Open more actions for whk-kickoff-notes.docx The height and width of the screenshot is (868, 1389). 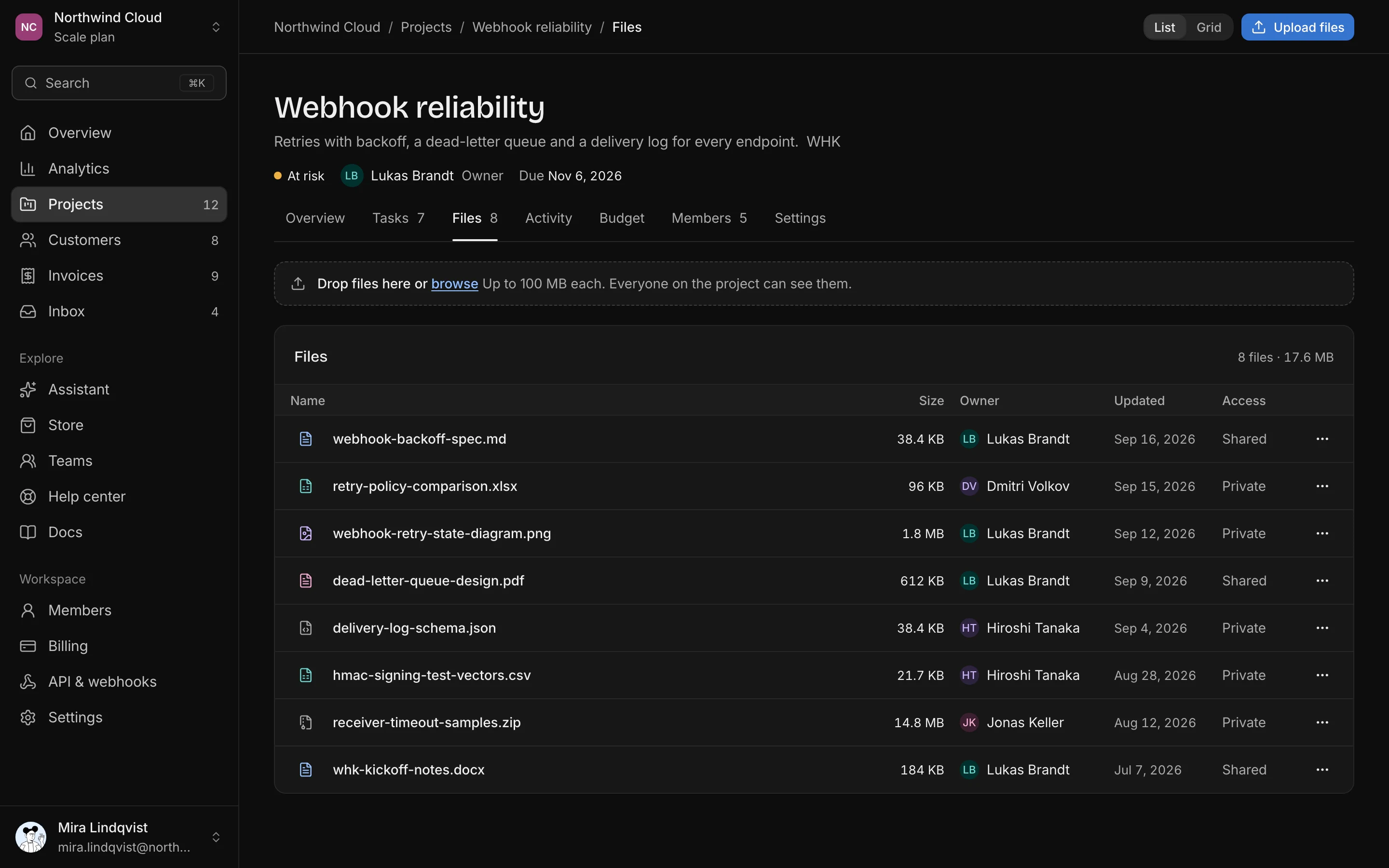click(1322, 769)
